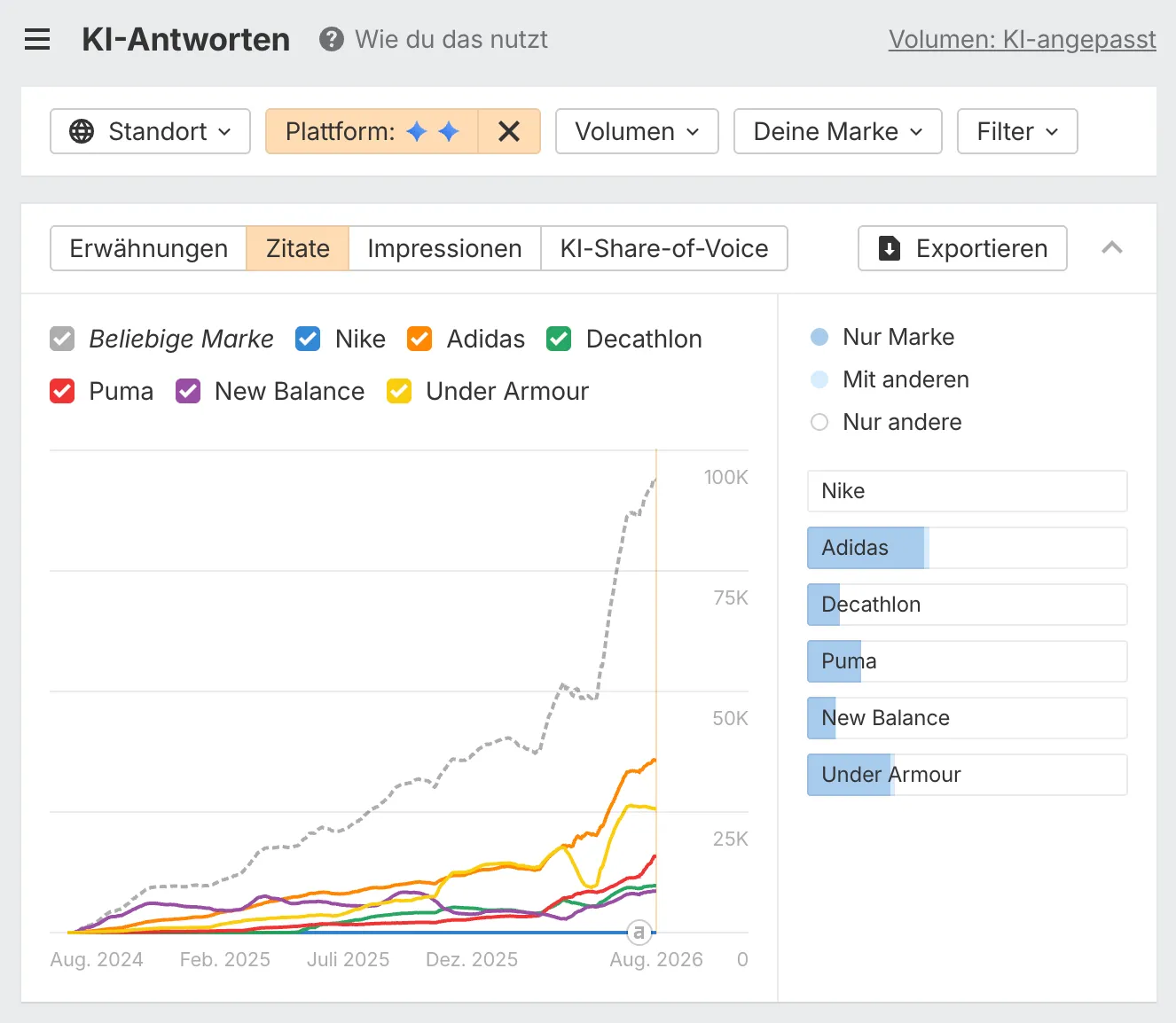Select the Decathlon bar row

coord(968,605)
